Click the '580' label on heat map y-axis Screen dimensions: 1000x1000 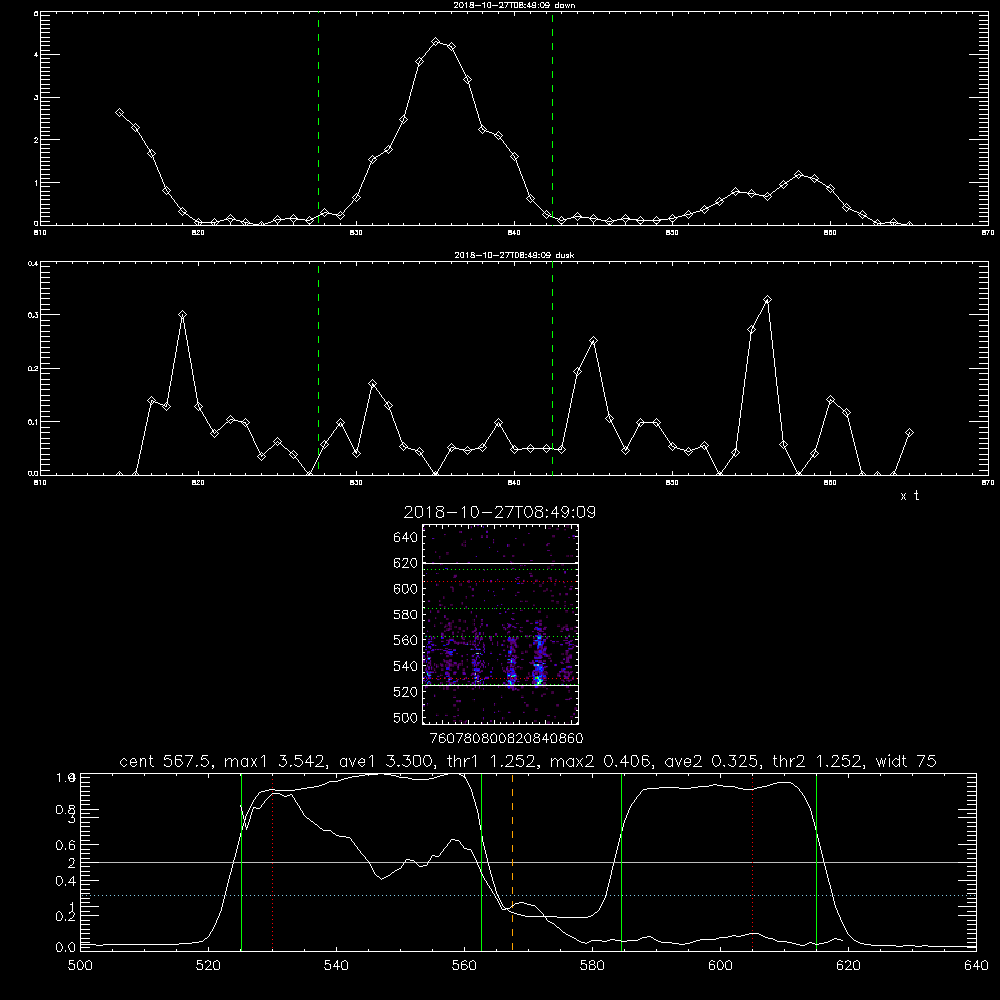click(406, 615)
